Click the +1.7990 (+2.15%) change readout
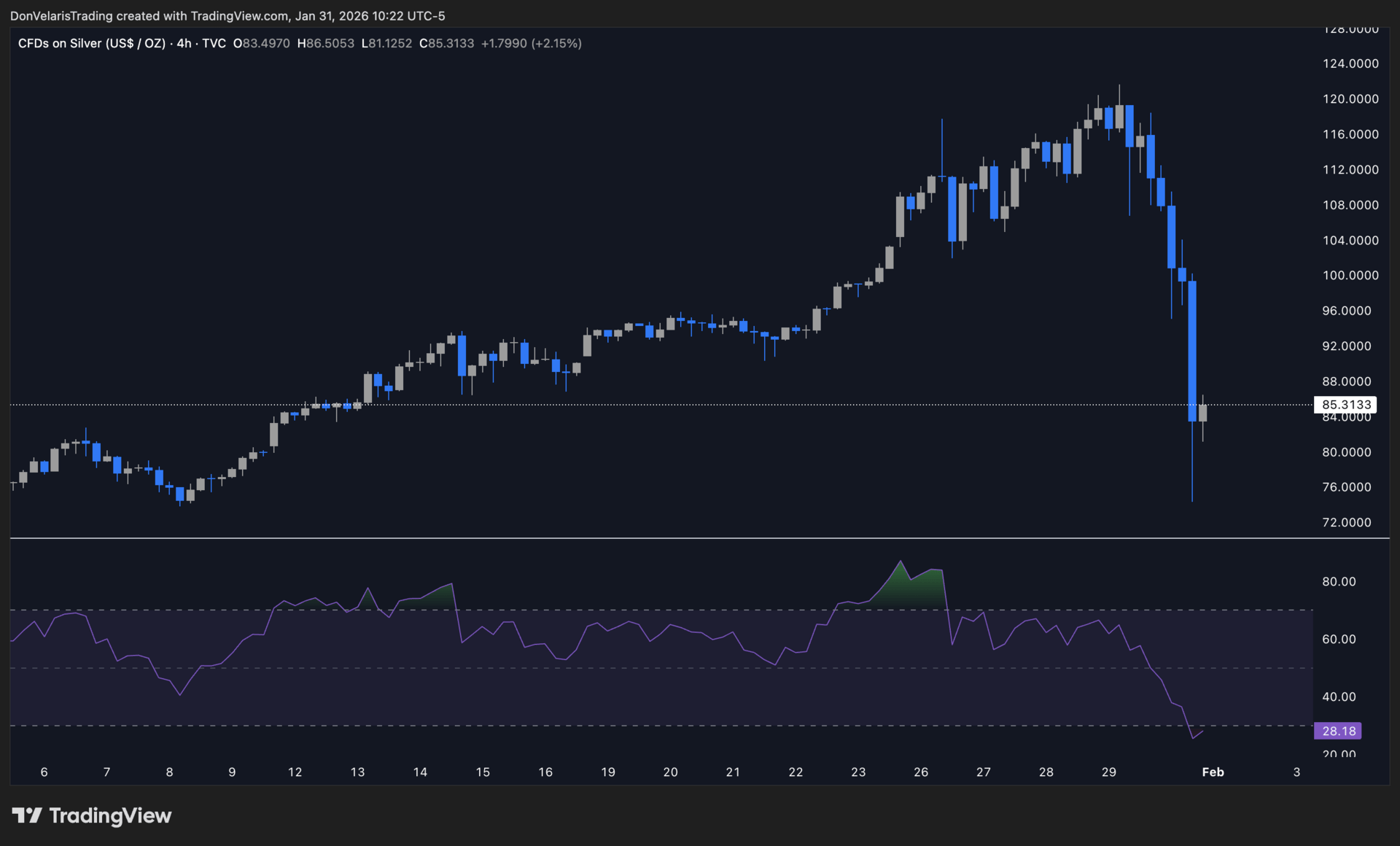This screenshot has width=1400, height=846. pyautogui.click(x=531, y=43)
